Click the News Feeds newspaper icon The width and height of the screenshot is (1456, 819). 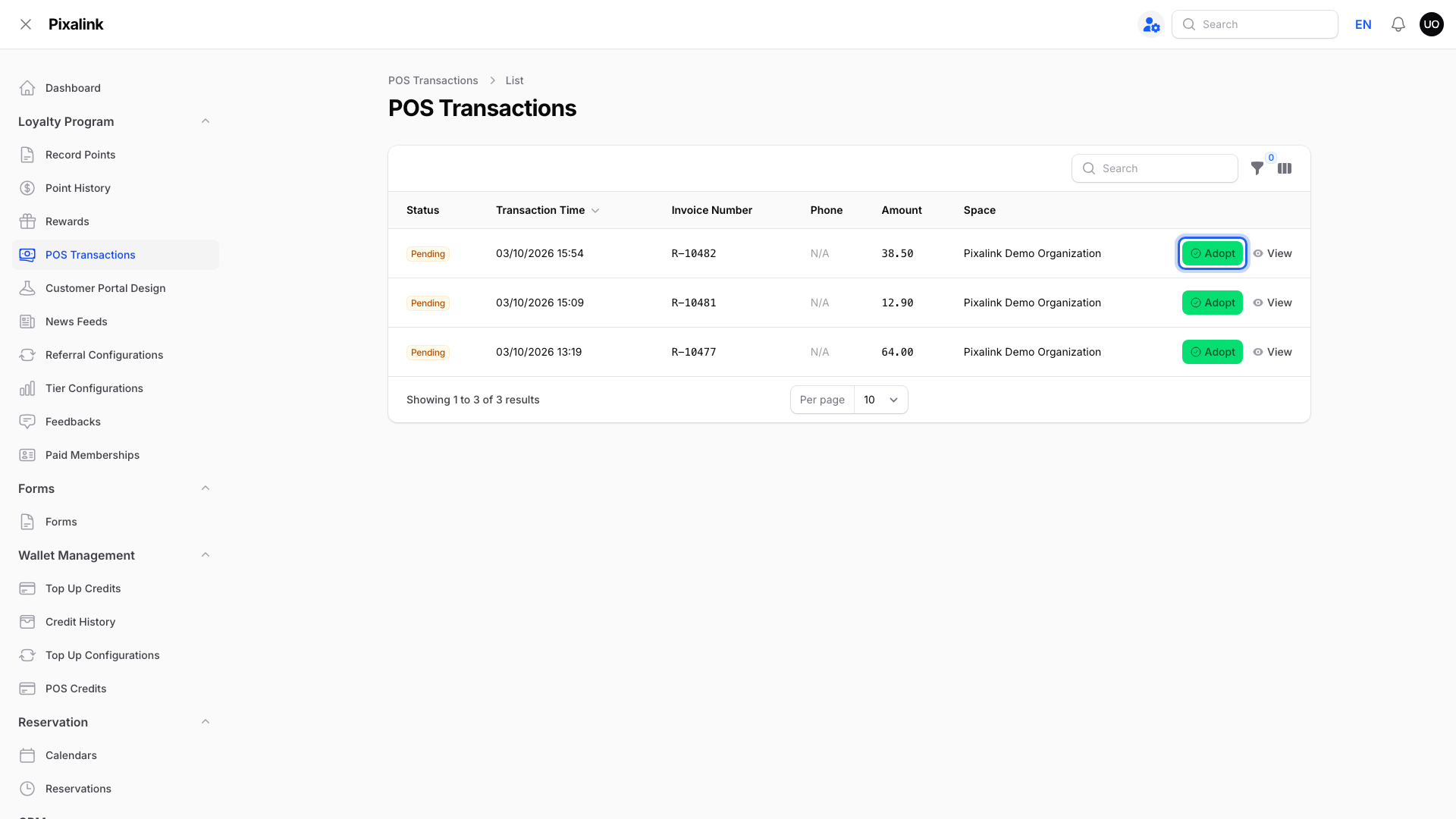(x=27, y=322)
